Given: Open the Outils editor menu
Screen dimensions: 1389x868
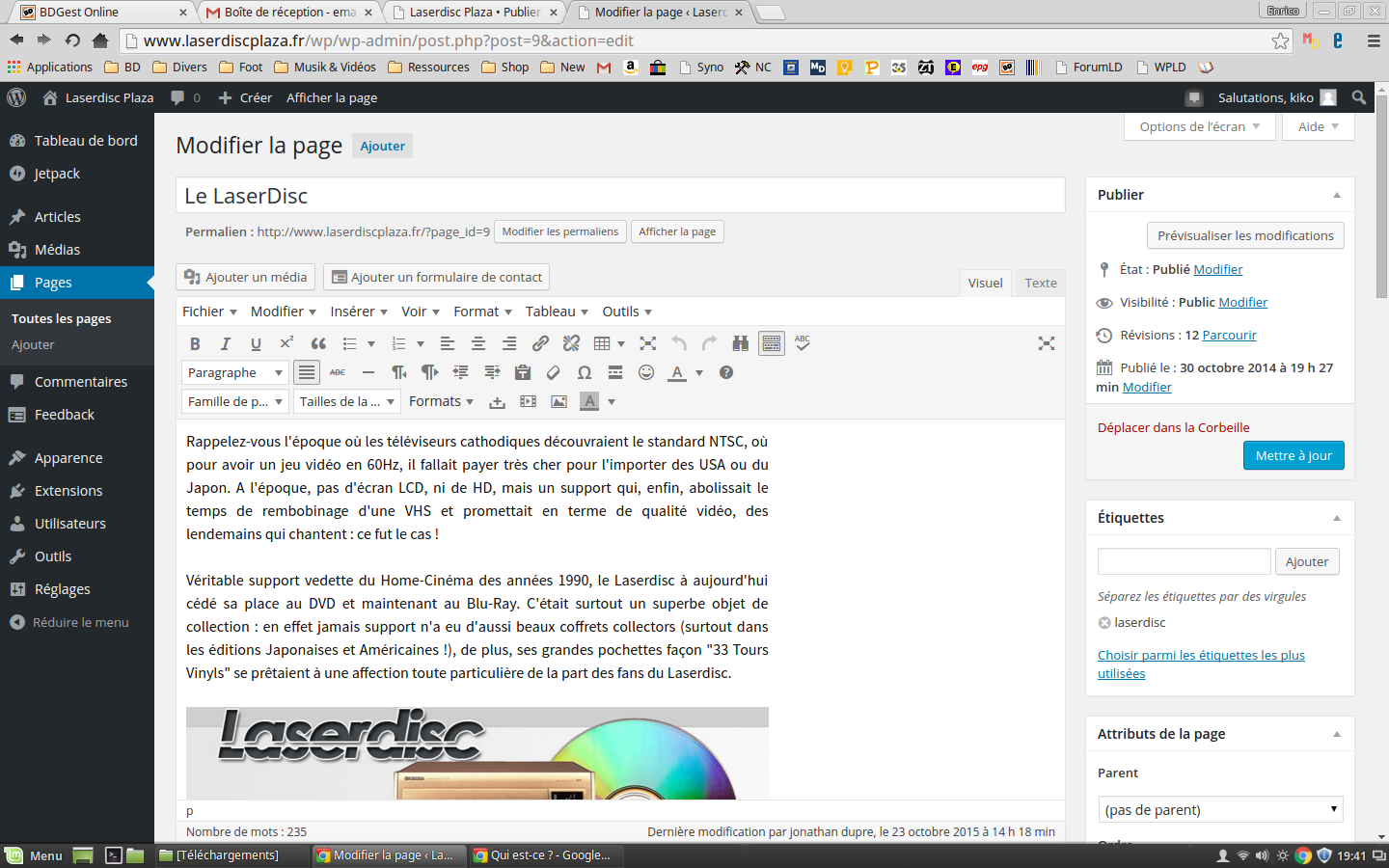Looking at the screenshot, I should click(x=627, y=312).
